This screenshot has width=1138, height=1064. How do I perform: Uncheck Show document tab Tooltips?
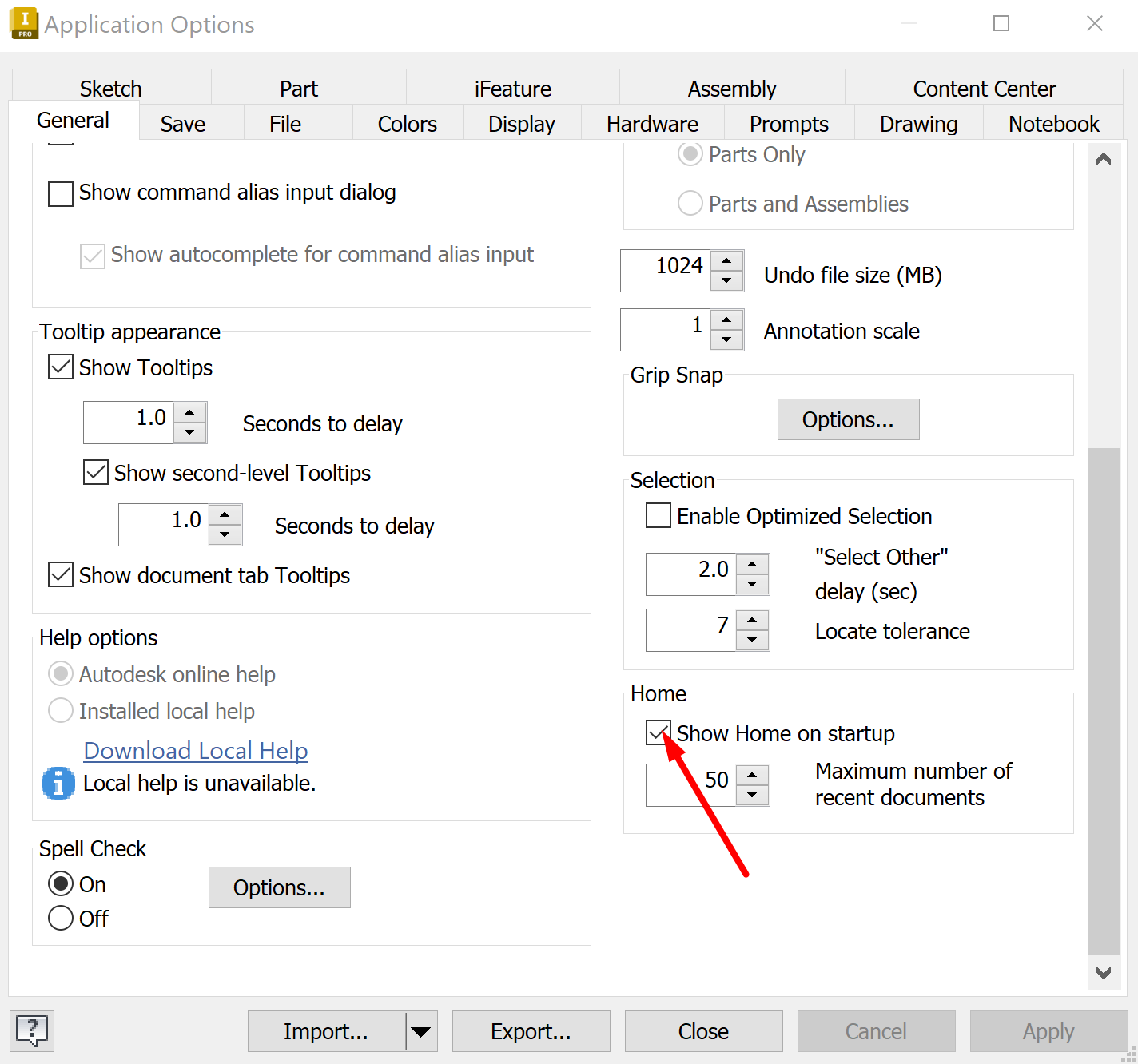(x=60, y=575)
